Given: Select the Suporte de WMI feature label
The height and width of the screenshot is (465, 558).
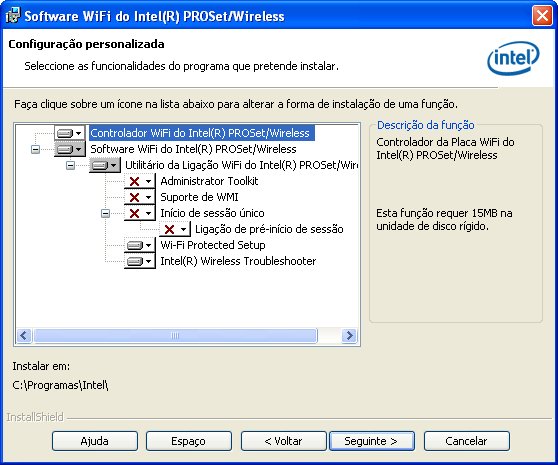Looking at the screenshot, I should [x=199, y=197].
